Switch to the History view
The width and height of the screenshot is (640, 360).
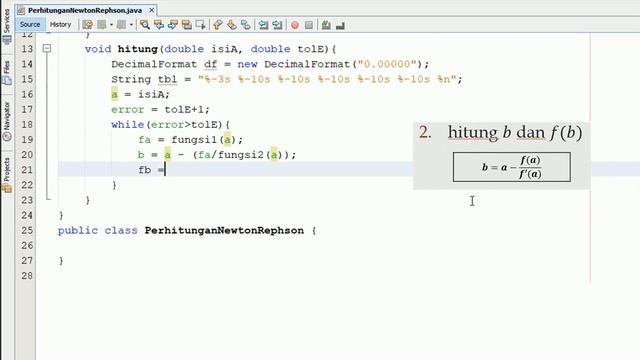pyautogui.click(x=60, y=24)
